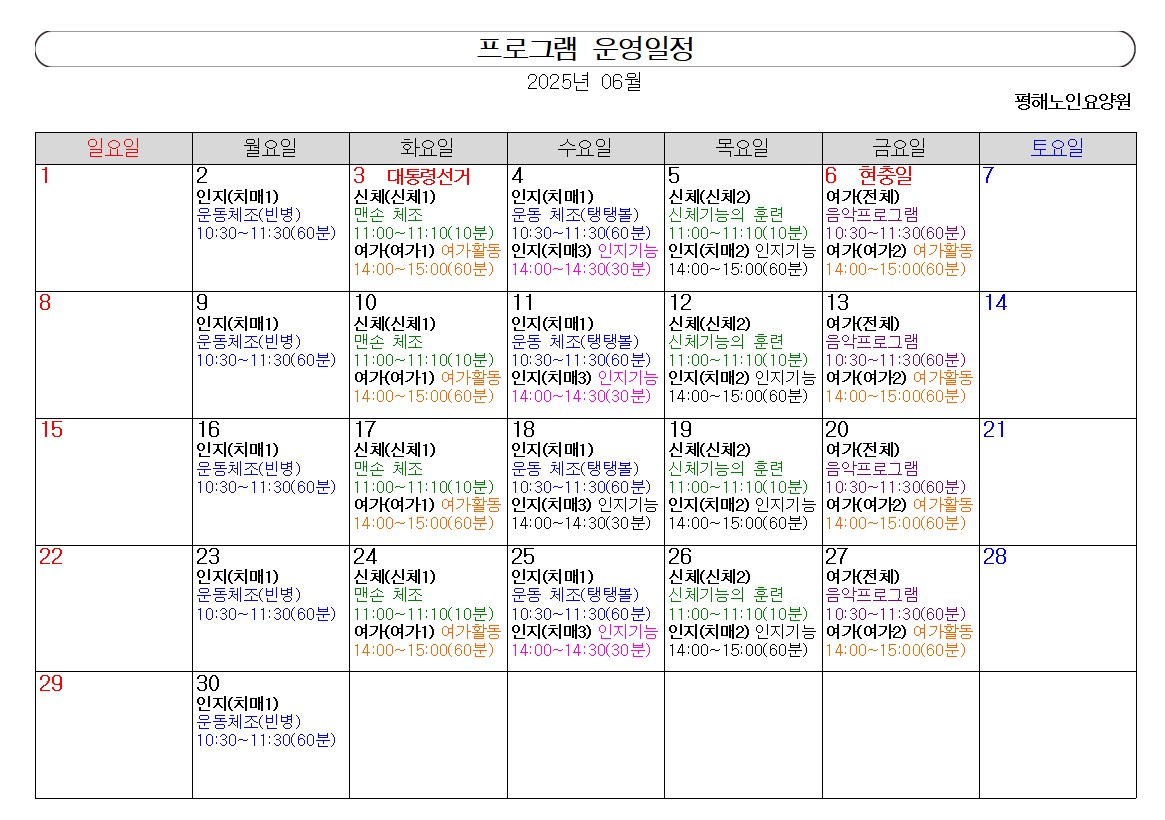
Task: Click the date label 2025년 06월
Action: click(x=584, y=81)
